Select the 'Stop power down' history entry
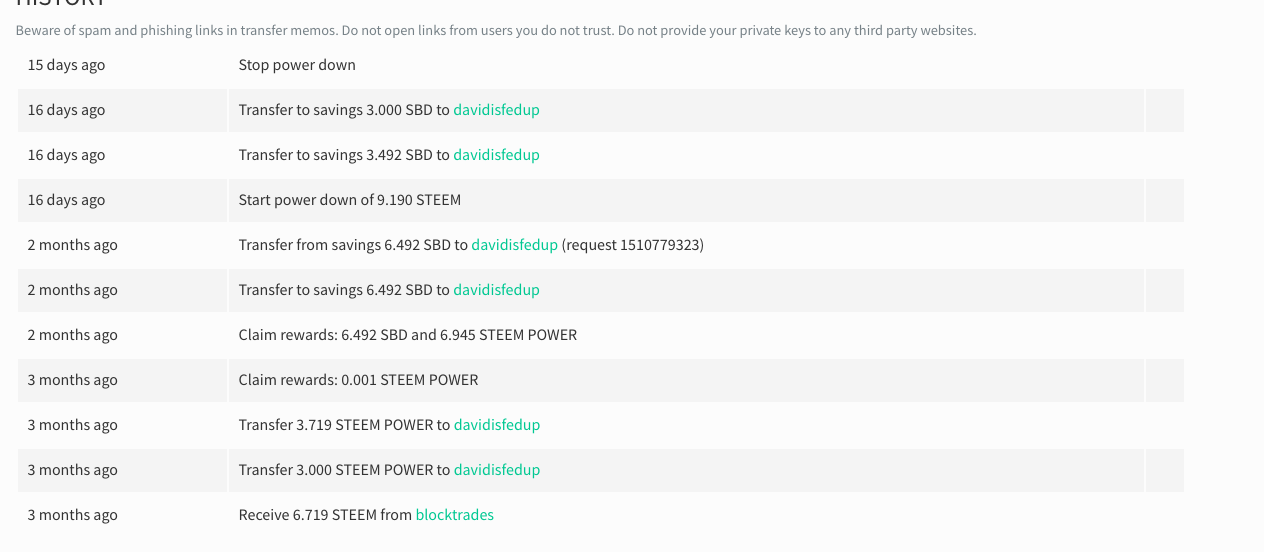Image resolution: width=1264 pixels, height=552 pixels. (x=297, y=65)
